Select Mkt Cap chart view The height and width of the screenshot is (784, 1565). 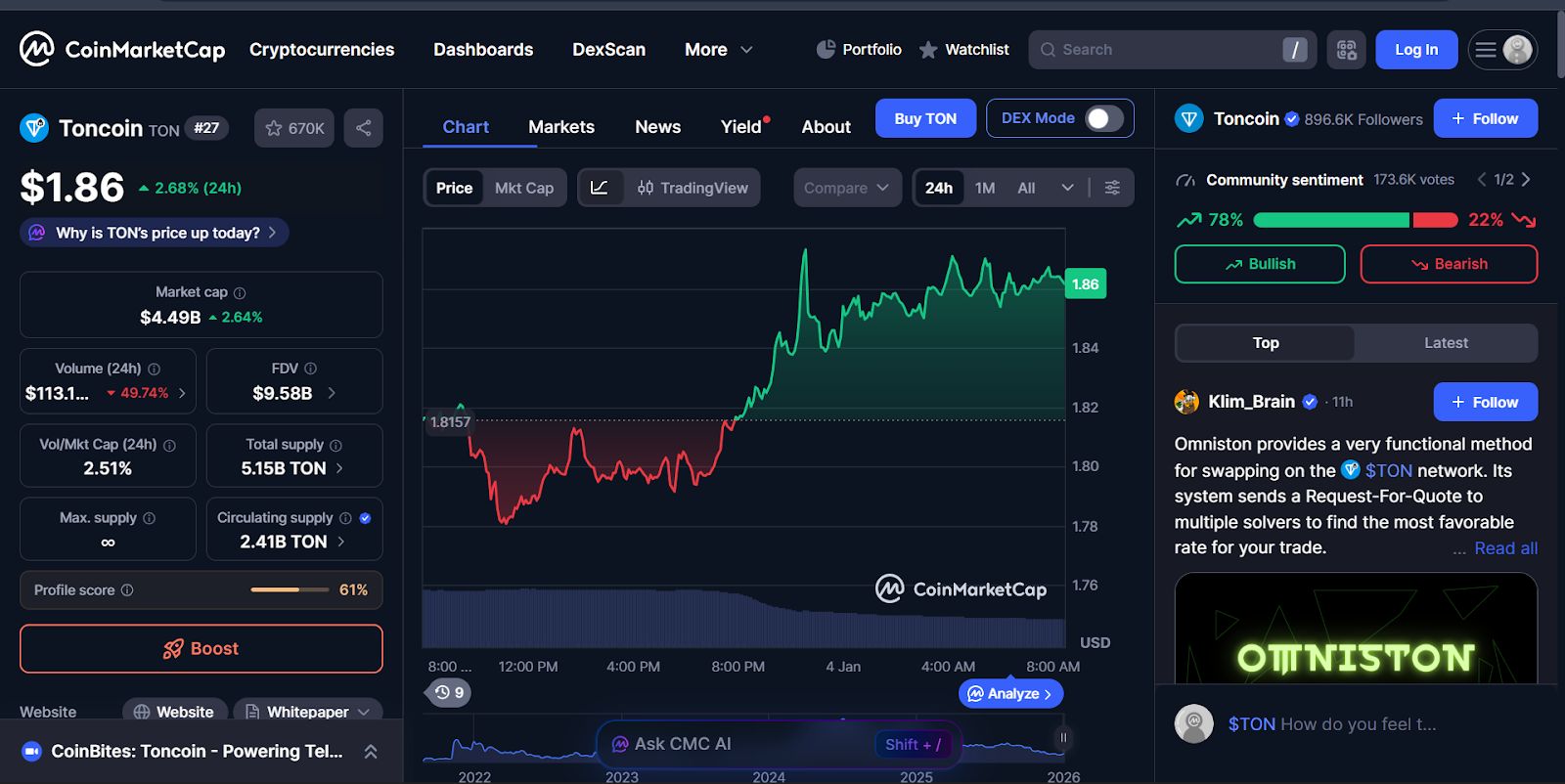click(x=524, y=188)
